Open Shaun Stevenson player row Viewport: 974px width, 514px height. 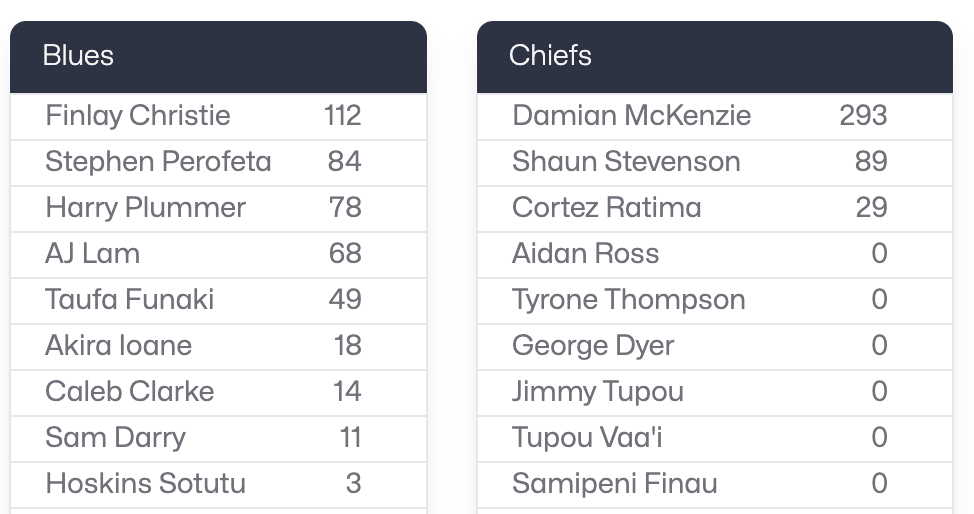tap(714, 162)
